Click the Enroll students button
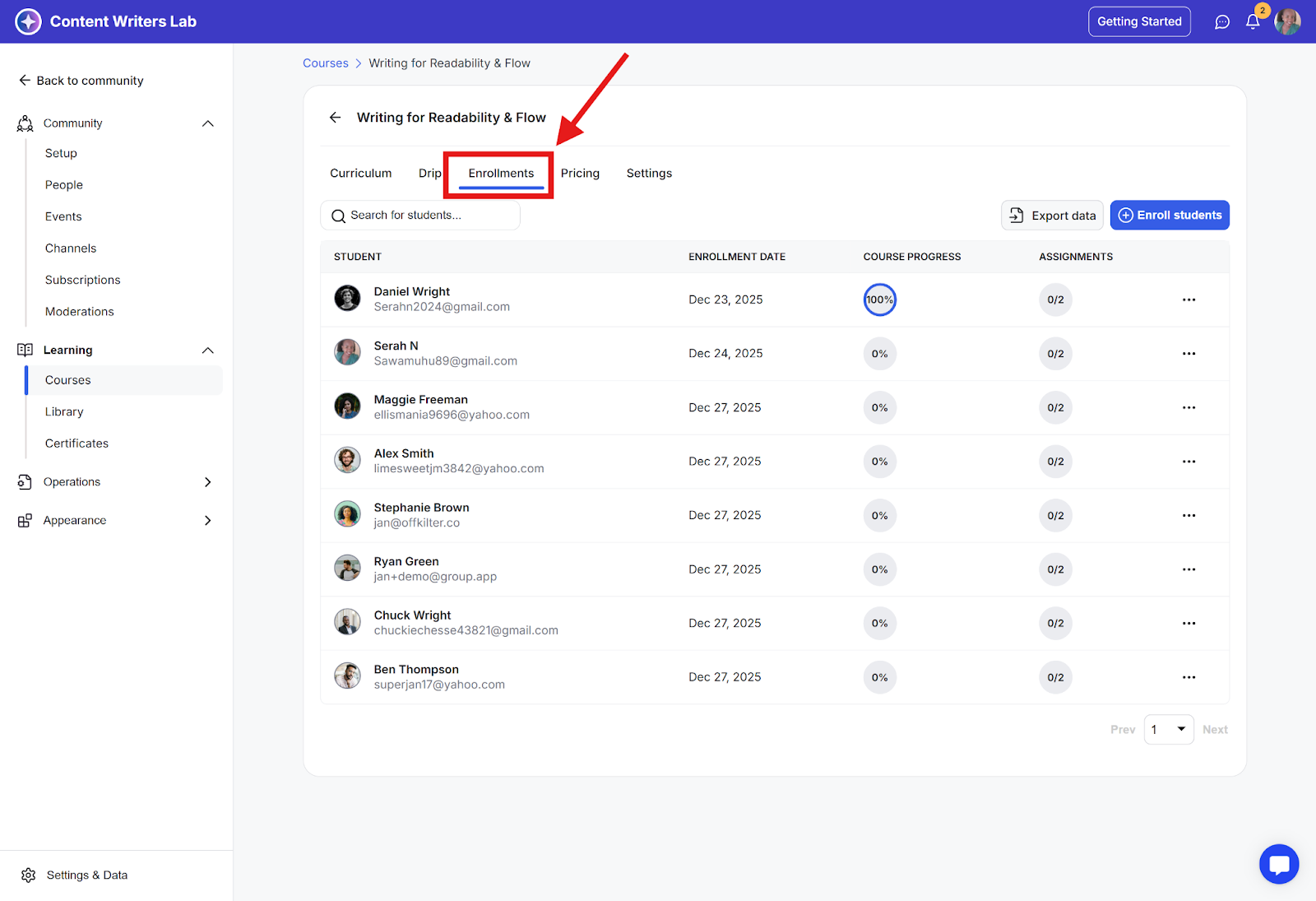The image size is (1316, 901). tap(1169, 216)
